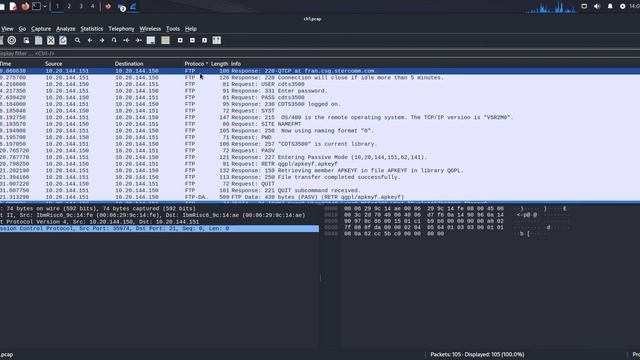Reset text to normal size
This screenshot has width=640, height=360.
[204, 40]
